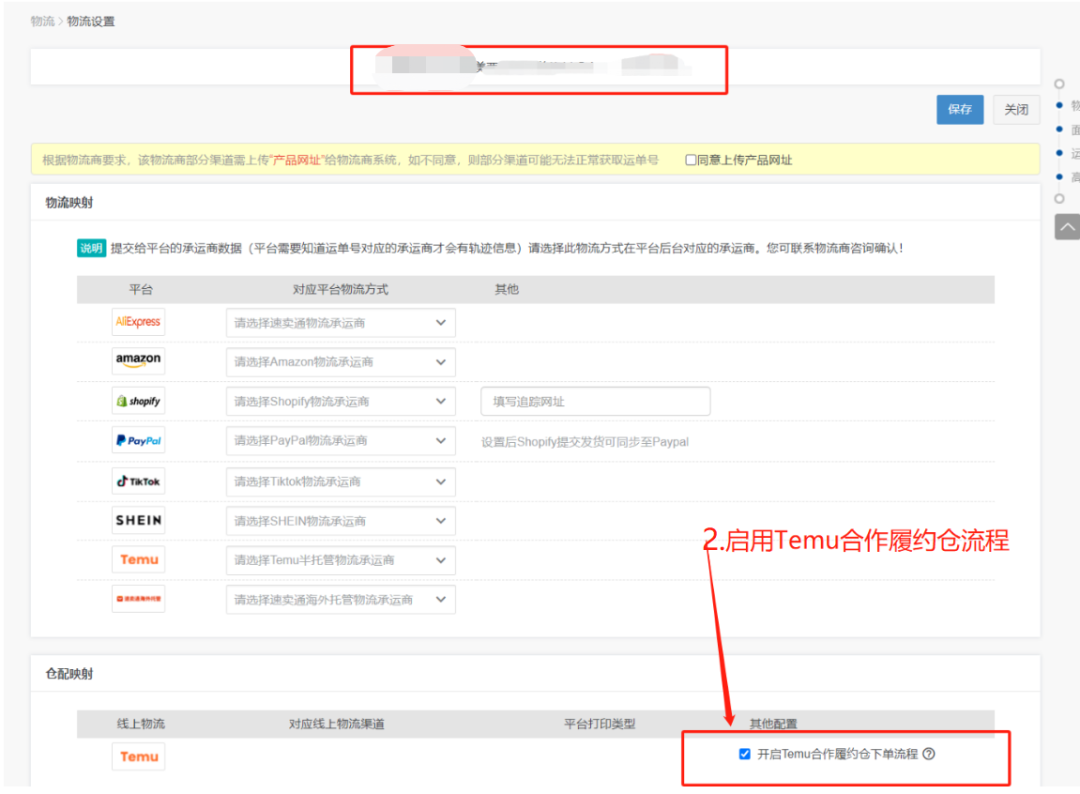
Task: Click the Amazon platform logo
Action: click(138, 360)
